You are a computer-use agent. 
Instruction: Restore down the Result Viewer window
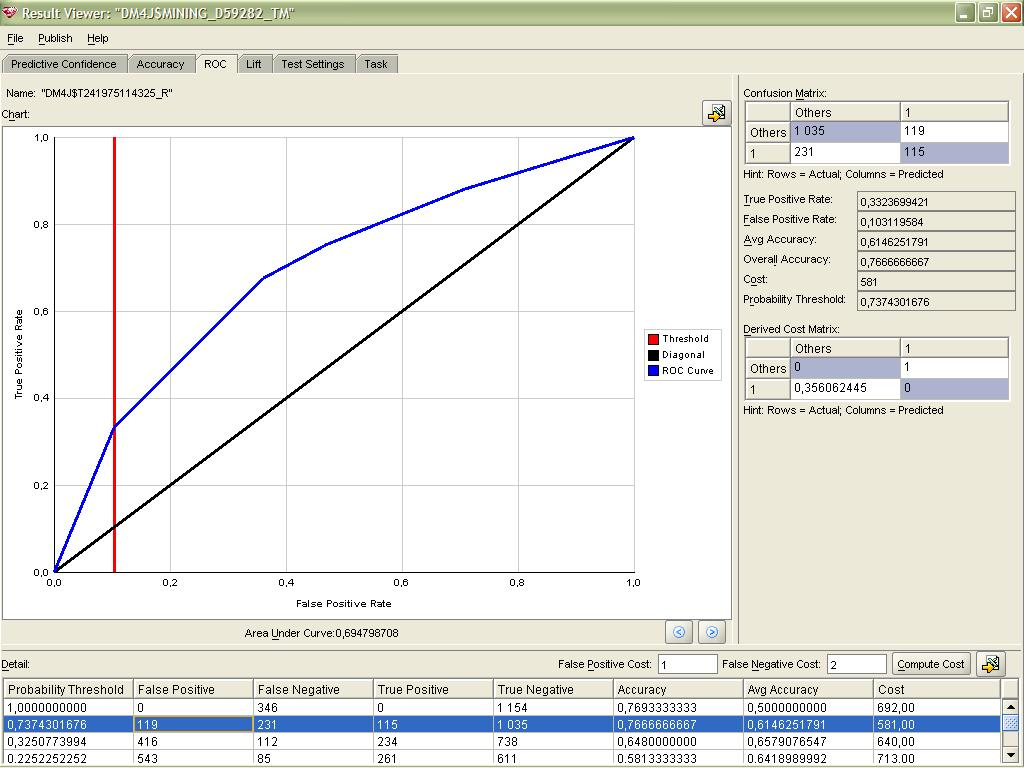pos(987,12)
